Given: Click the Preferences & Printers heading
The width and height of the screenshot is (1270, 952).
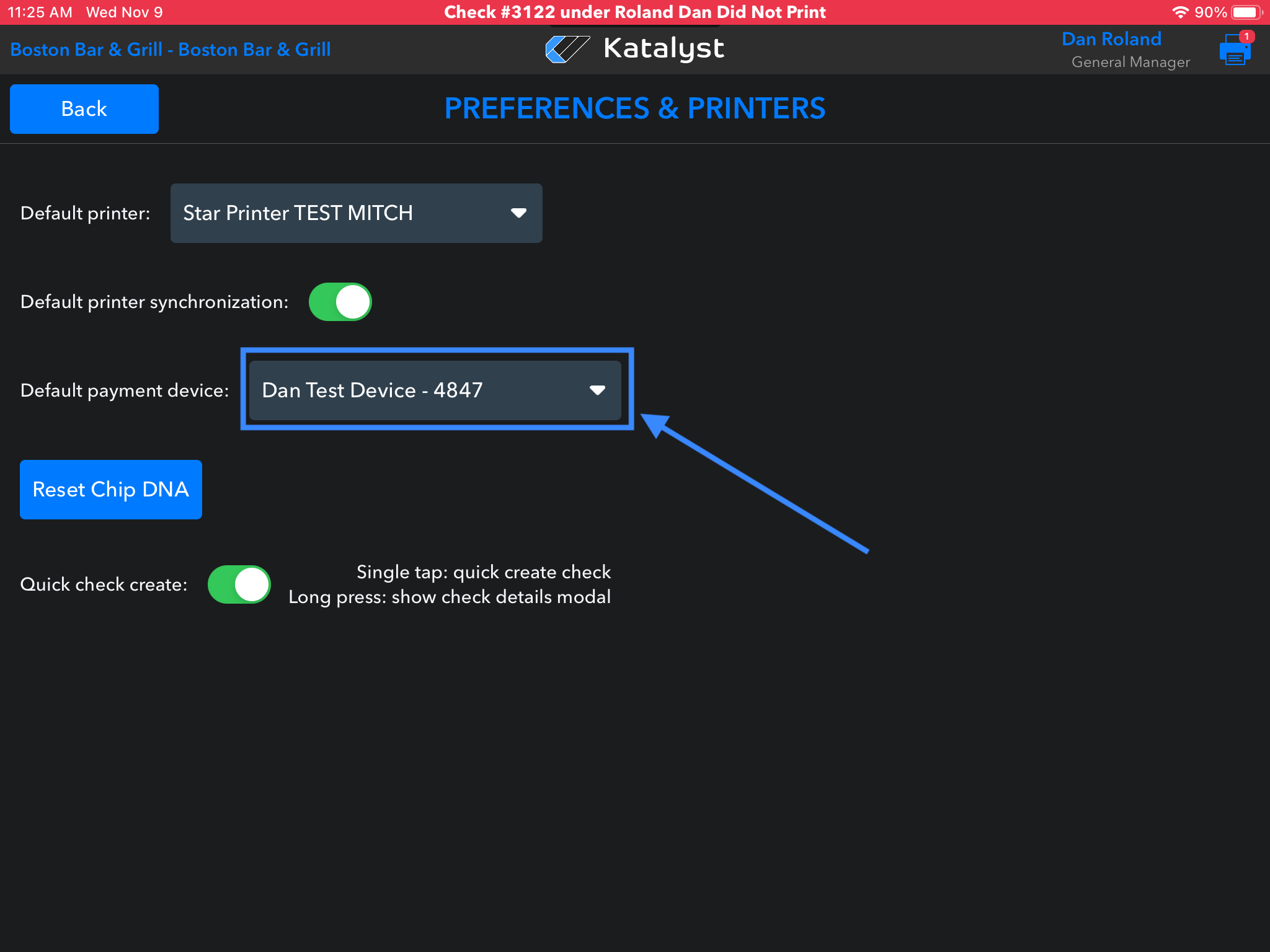Looking at the screenshot, I should (634, 108).
